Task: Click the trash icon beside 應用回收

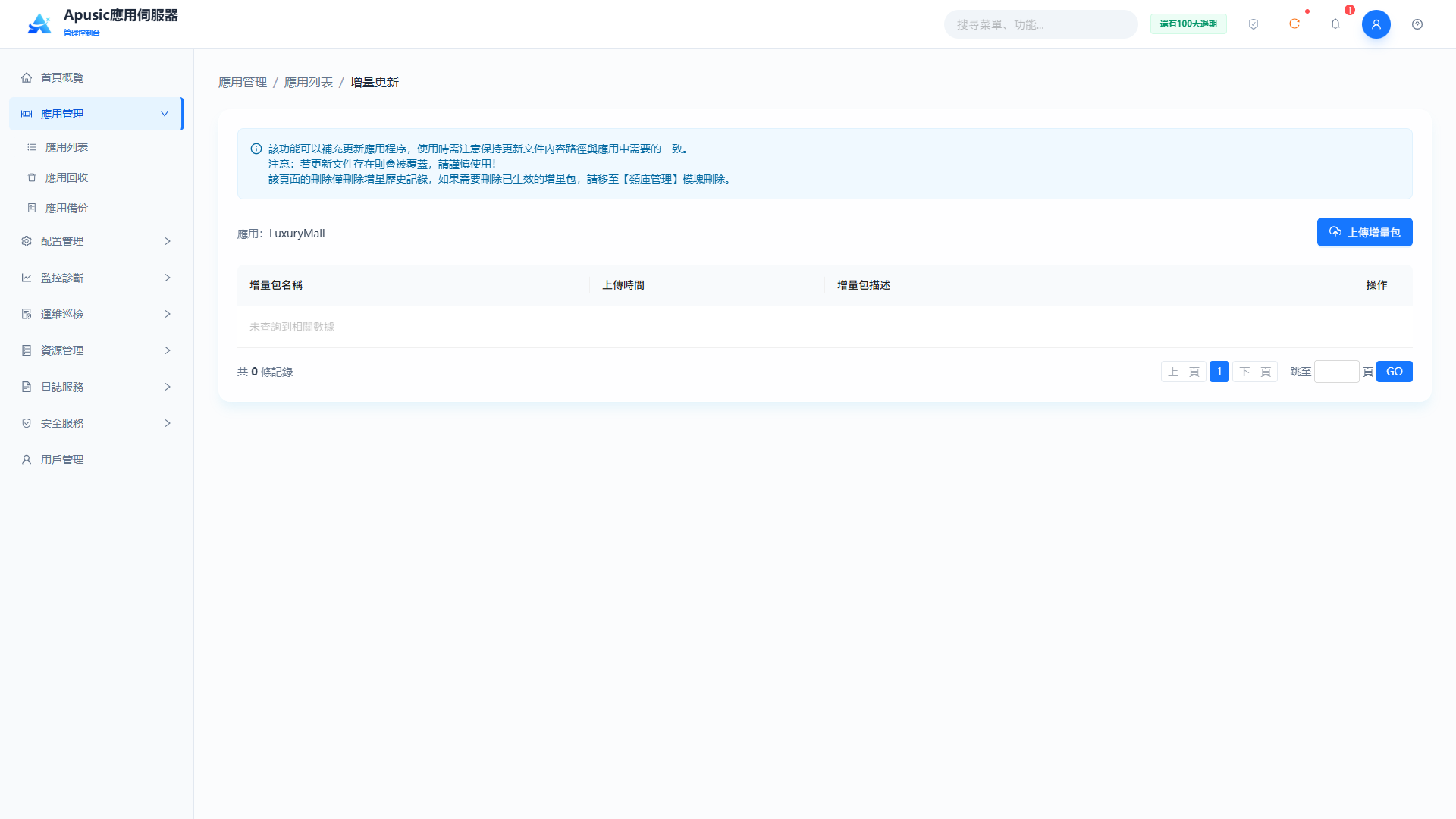Action: pyautogui.click(x=32, y=177)
